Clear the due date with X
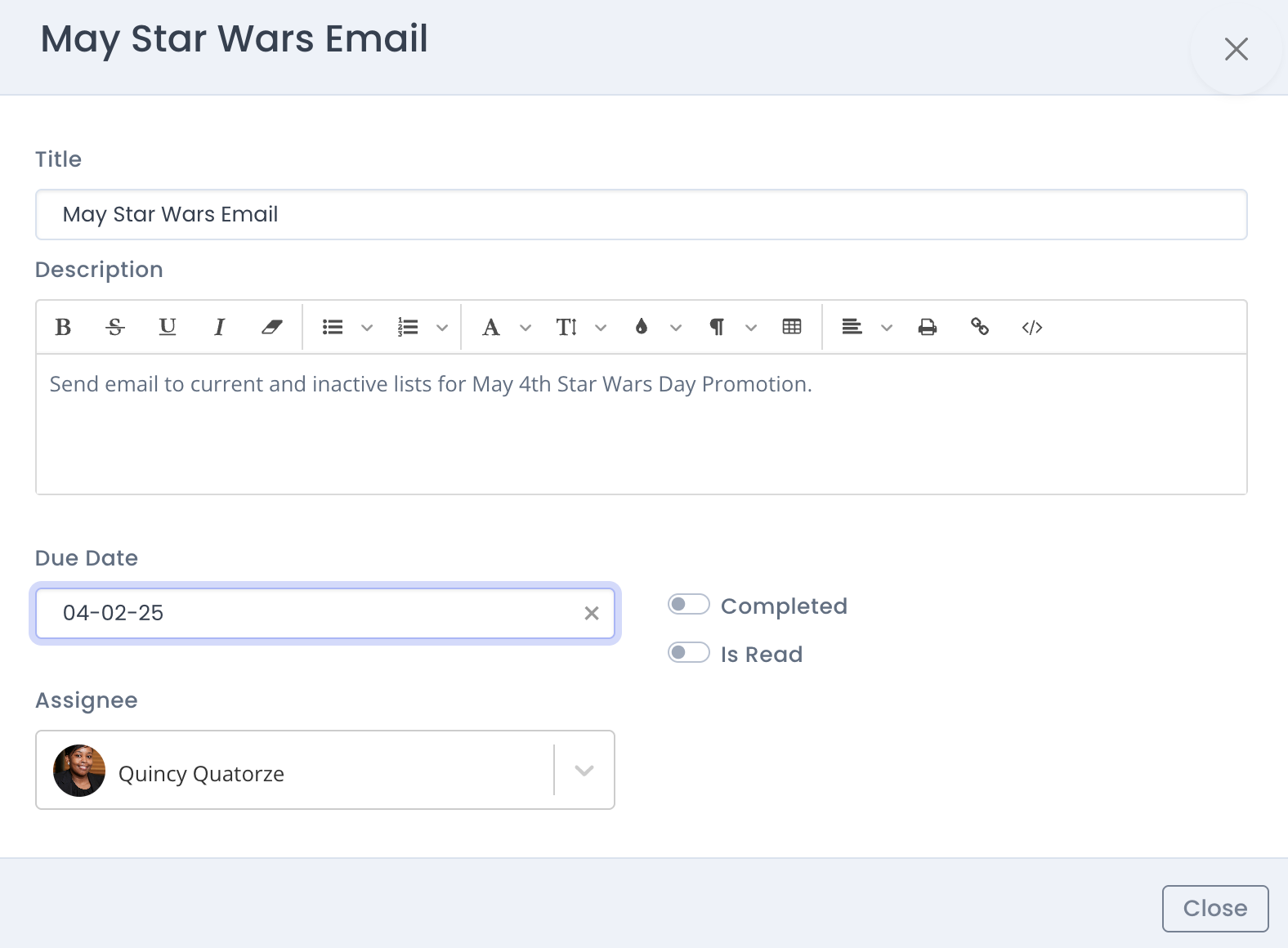Screen dimensions: 1288x948 tap(592, 614)
